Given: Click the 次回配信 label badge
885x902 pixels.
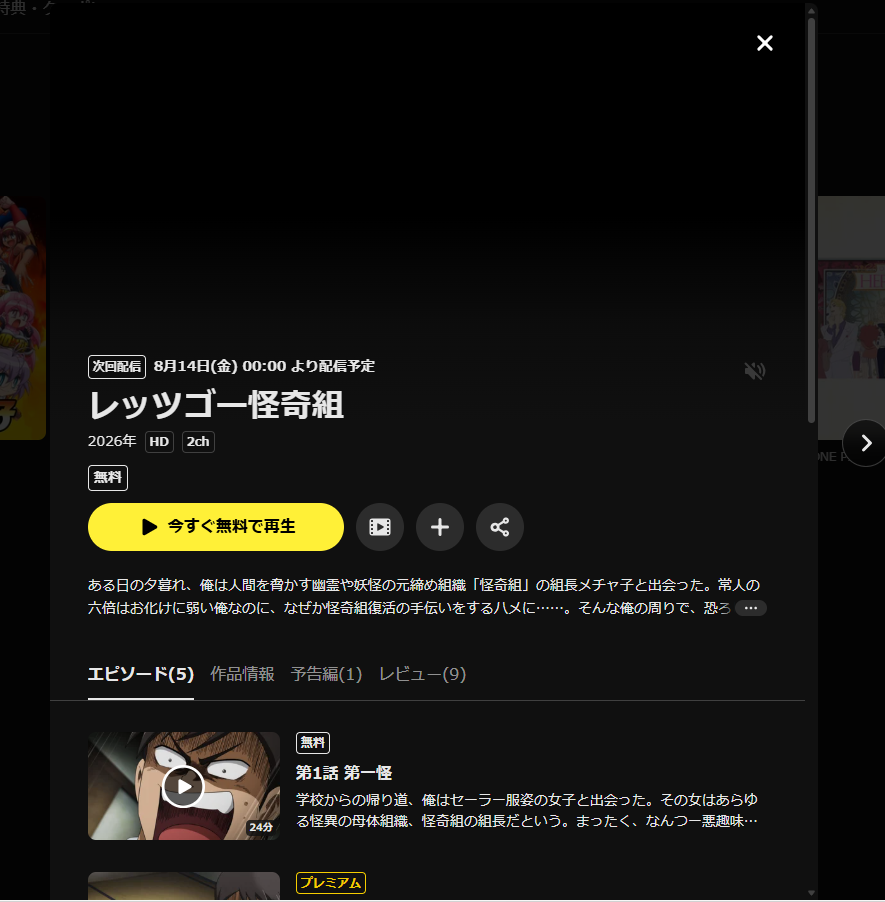Looking at the screenshot, I should point(117,366).
